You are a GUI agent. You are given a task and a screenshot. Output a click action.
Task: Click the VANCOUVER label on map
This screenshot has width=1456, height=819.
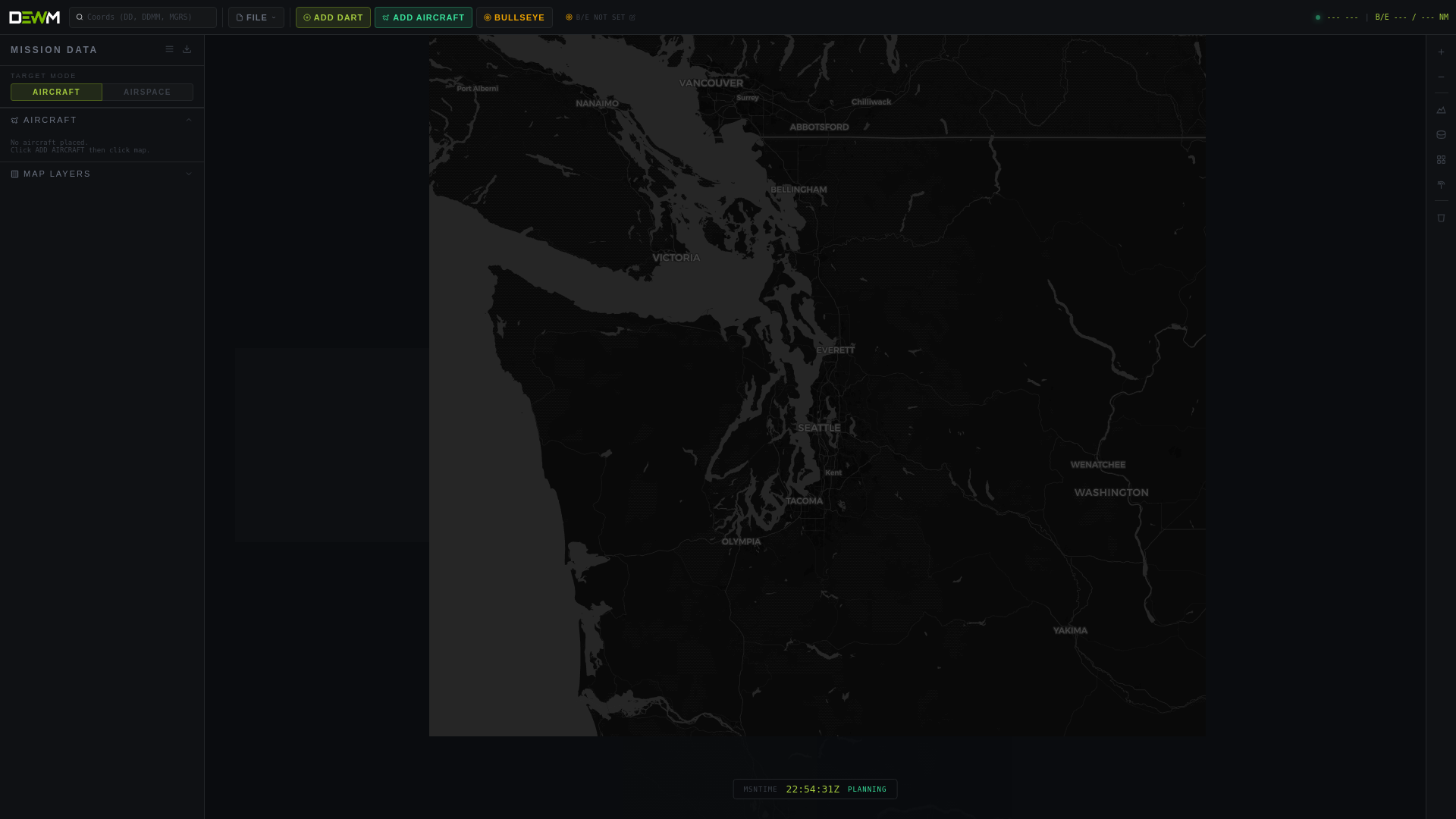click(x=711, y=83)
